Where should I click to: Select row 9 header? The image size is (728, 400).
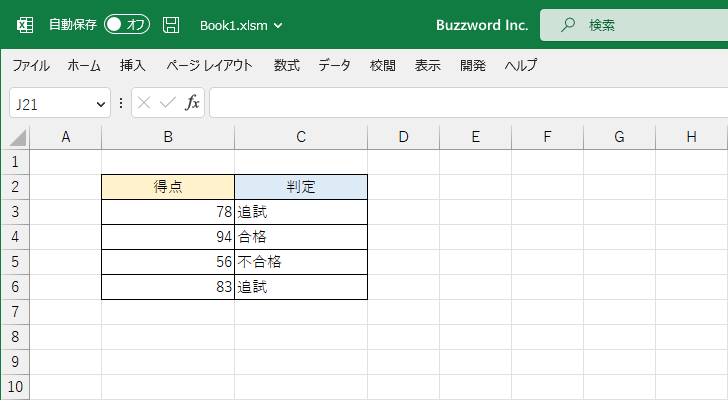pos(15,362)
